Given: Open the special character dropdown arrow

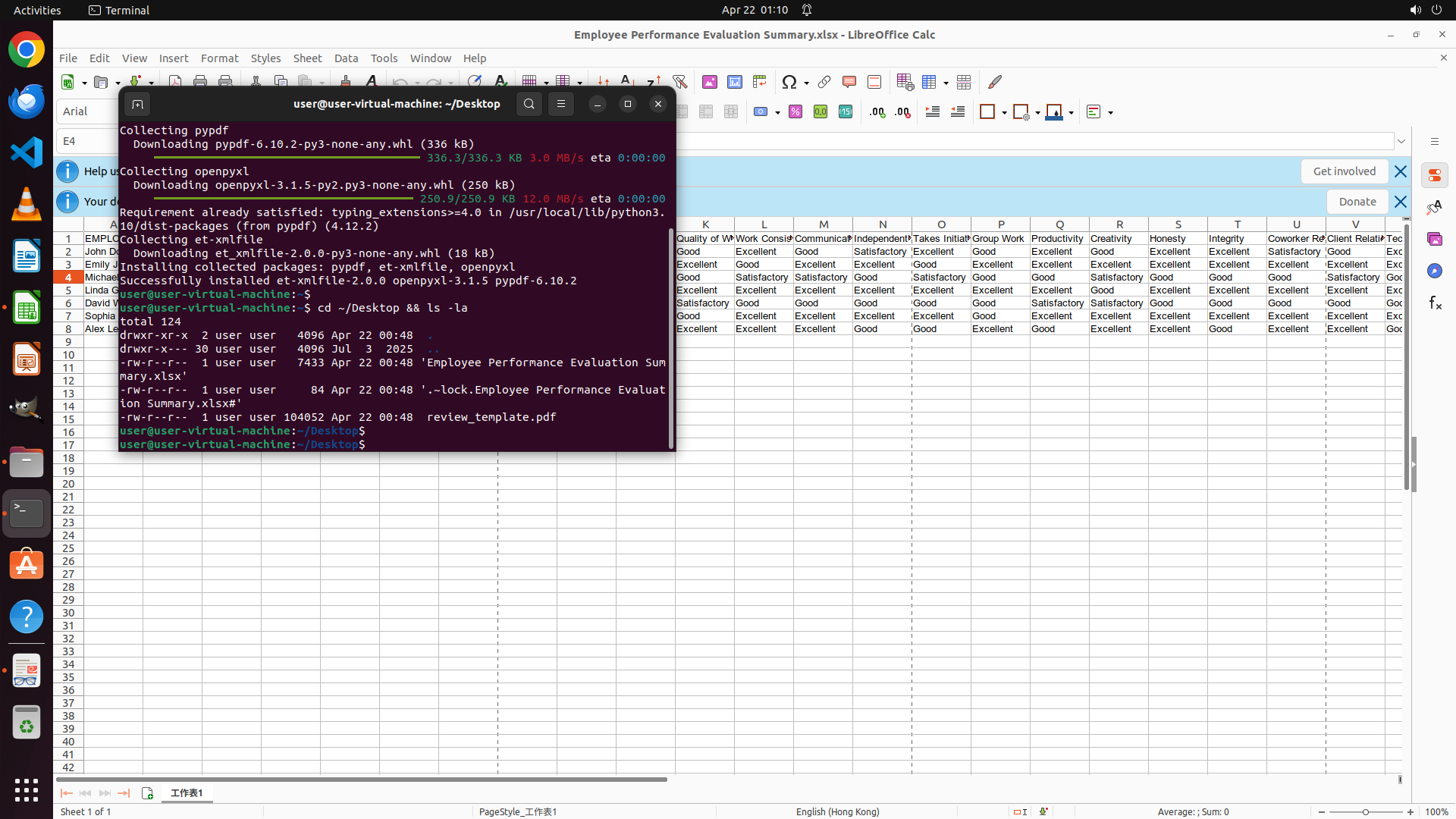Looking at the screenshot, I should [x=806, y=83].
